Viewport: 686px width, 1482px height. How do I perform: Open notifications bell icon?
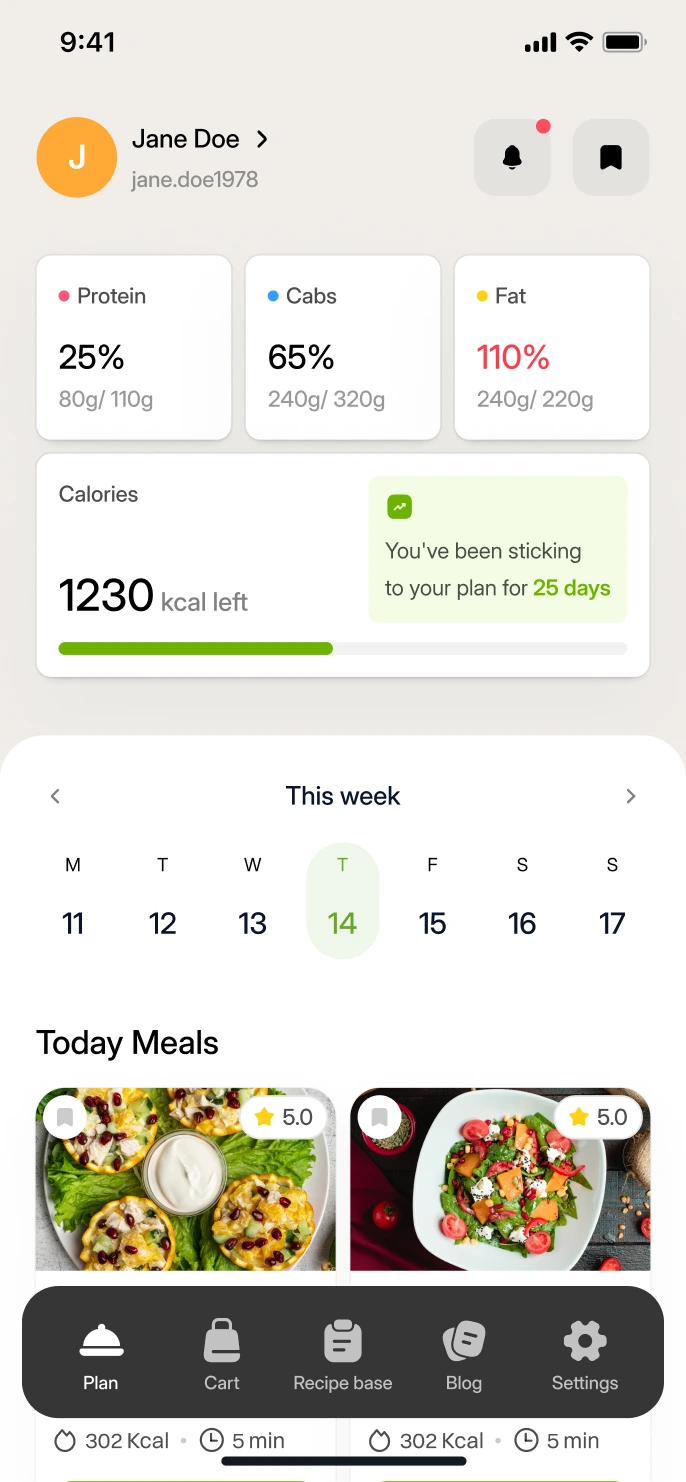point(512,157)
